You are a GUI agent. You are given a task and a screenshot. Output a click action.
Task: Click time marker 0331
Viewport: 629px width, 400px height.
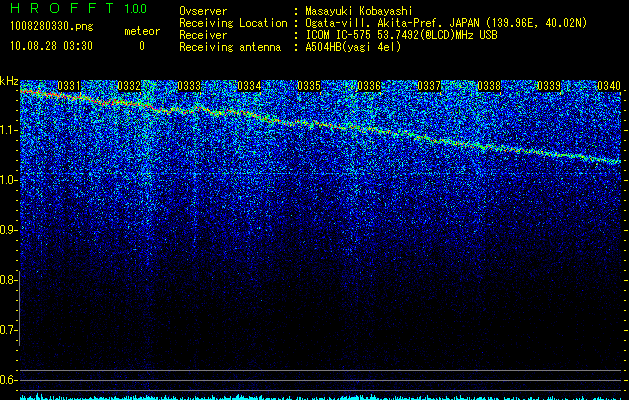coord(69,86)
